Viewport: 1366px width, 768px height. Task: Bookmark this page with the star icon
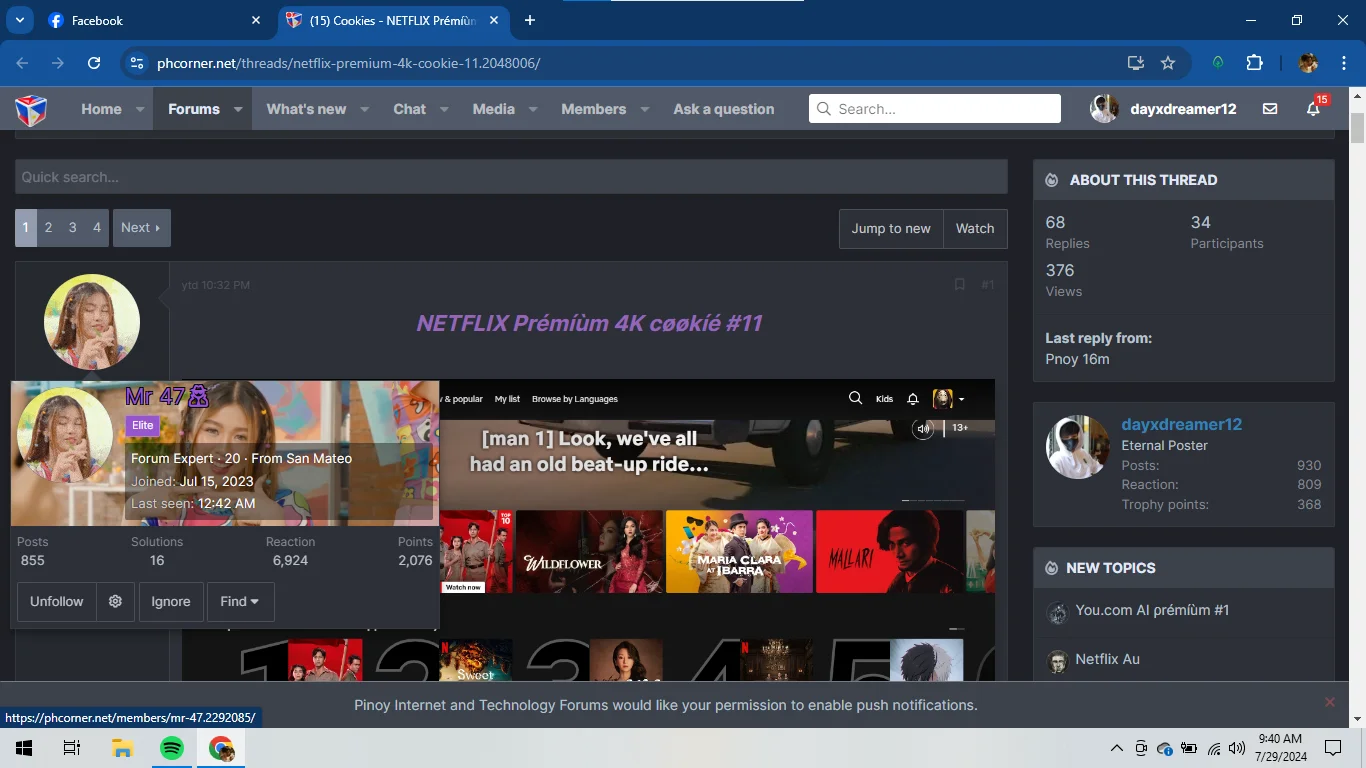1167,63
